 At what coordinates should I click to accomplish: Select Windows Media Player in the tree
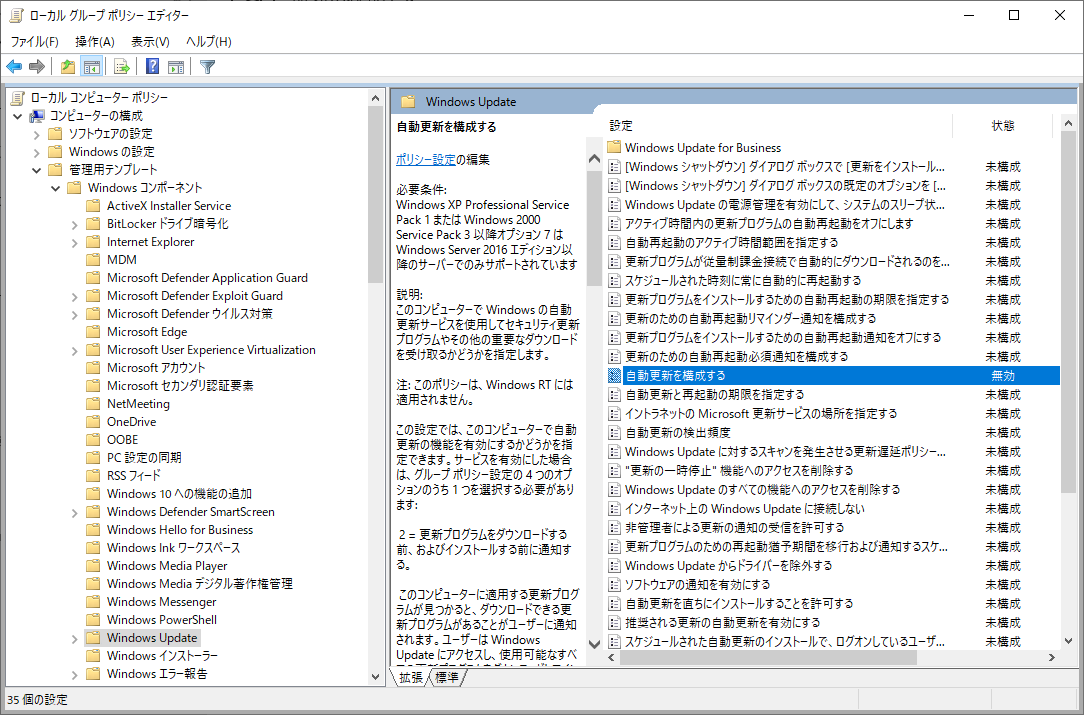tap(167, 566)
